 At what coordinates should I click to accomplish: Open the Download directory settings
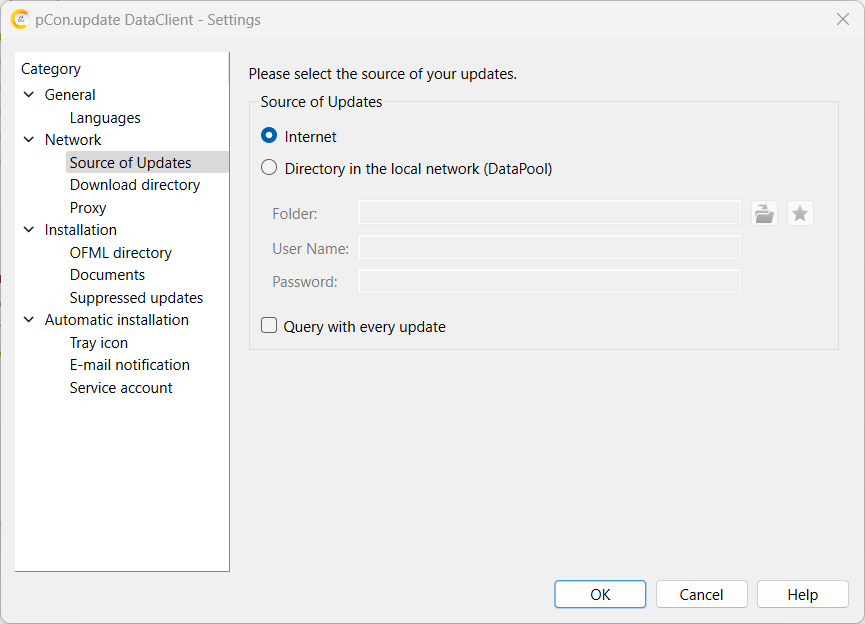[135, 185]
